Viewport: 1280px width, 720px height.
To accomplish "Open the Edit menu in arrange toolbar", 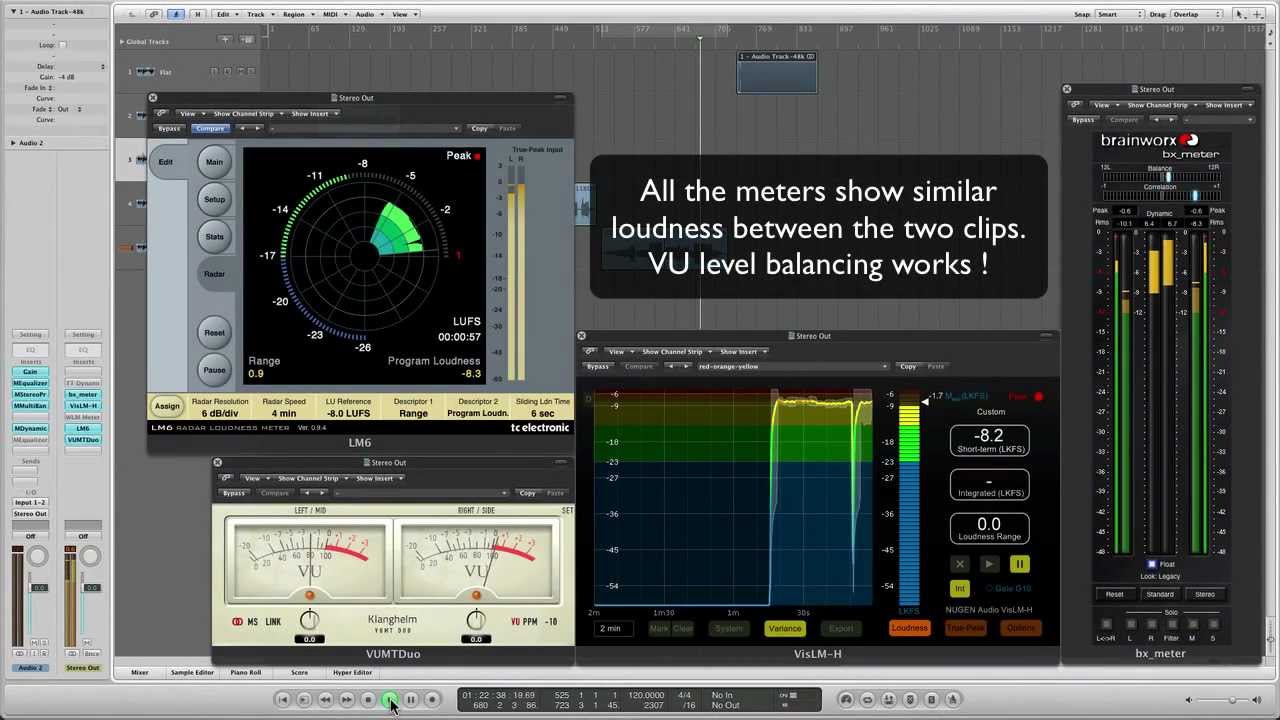I will tap(225, 14).
